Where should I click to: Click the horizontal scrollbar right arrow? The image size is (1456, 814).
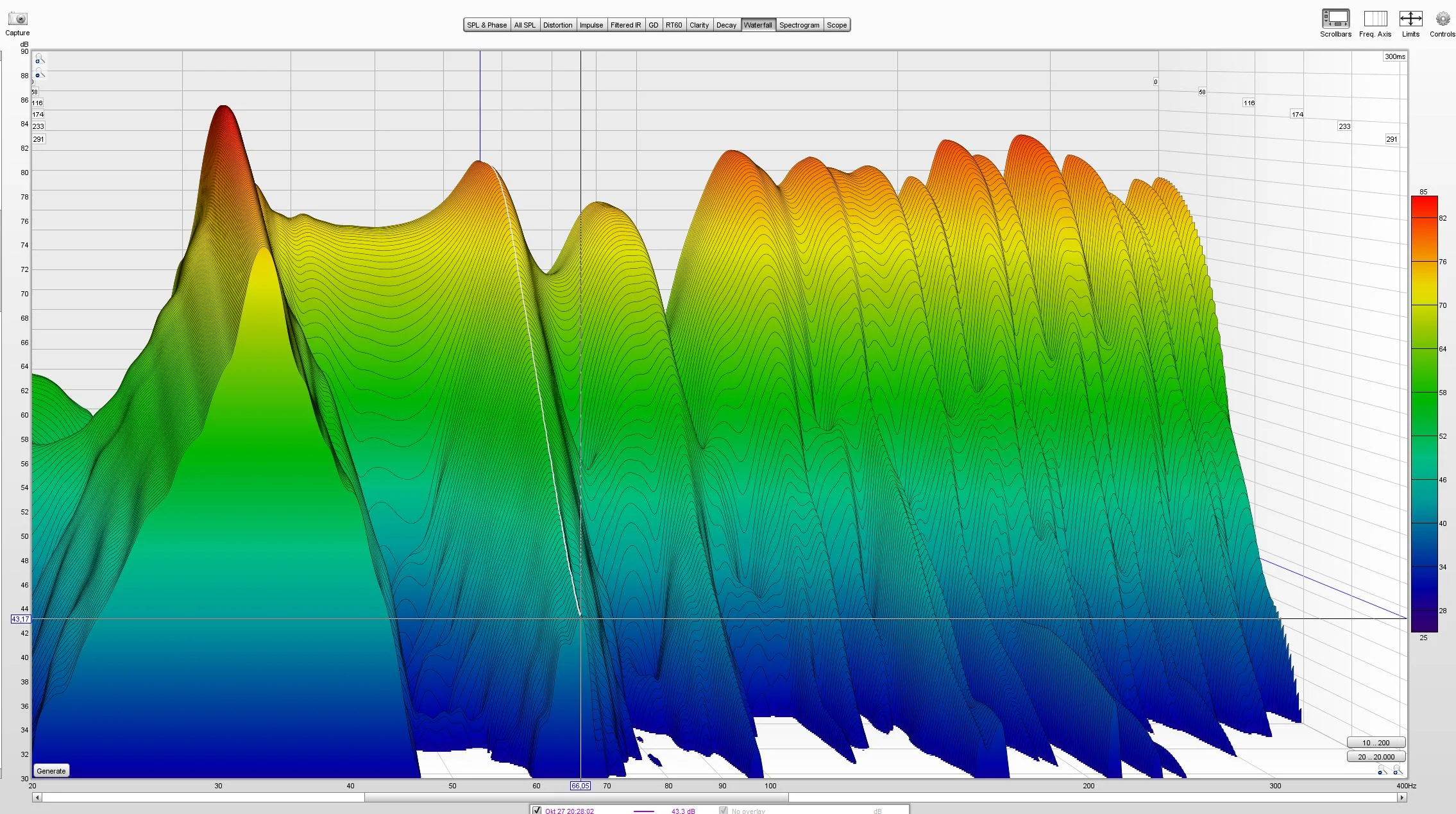point(1401,798)
